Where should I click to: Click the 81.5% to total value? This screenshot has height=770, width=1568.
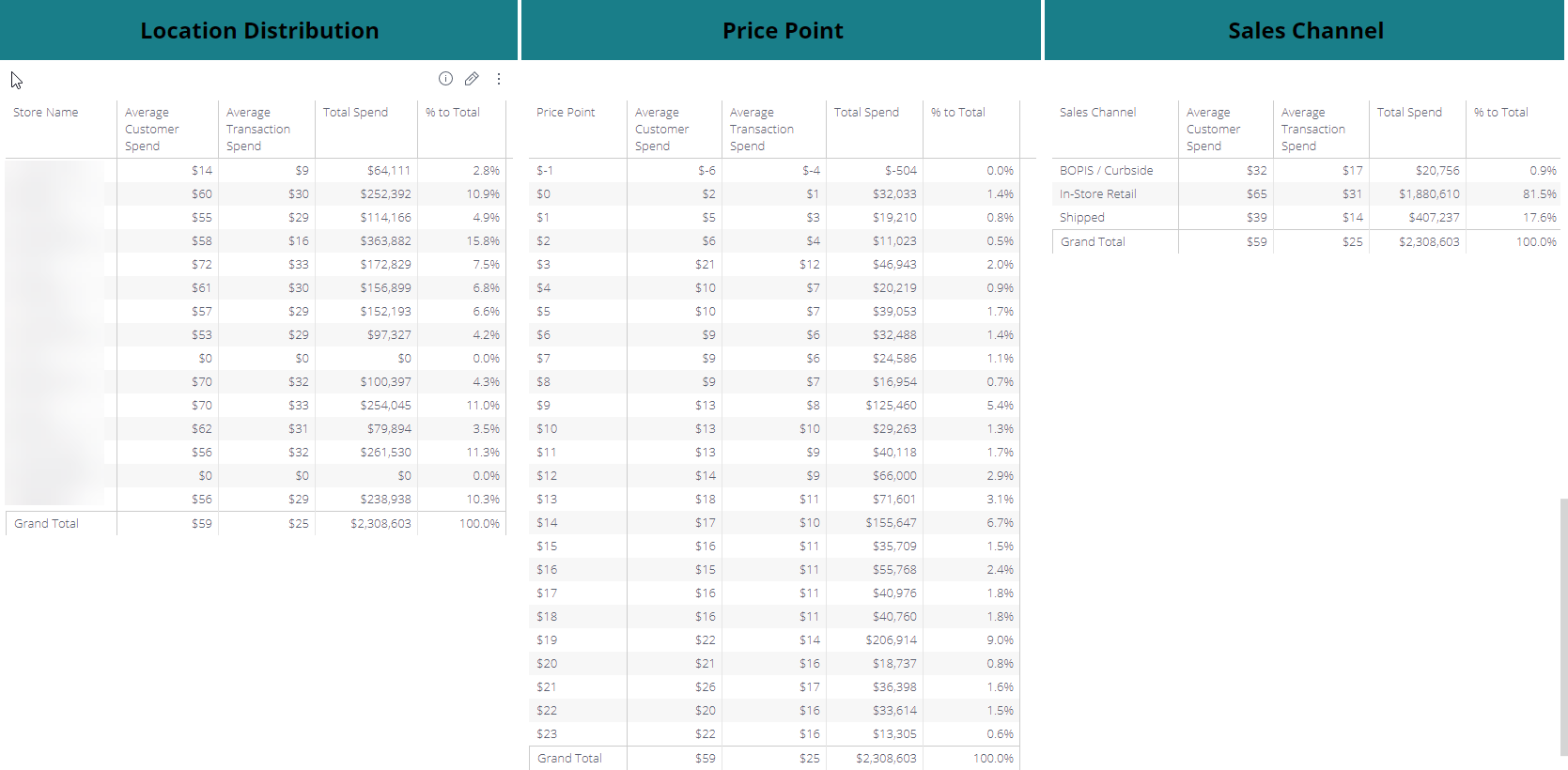click(1539, 194)
